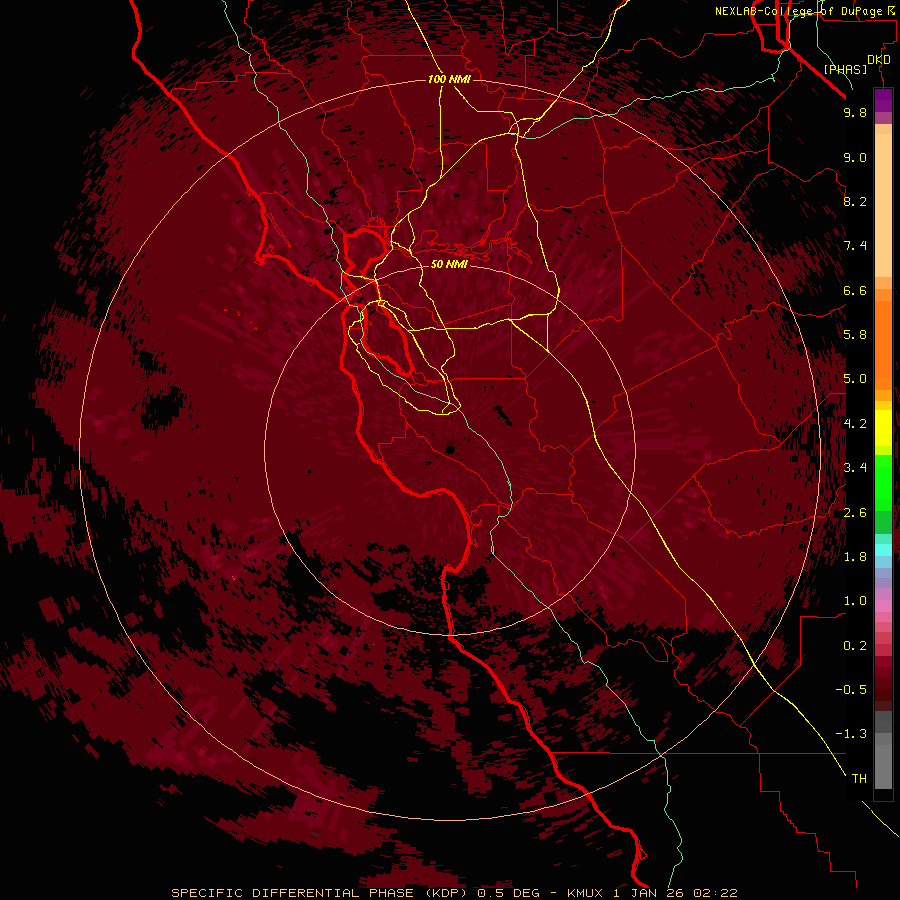Screen dimensions: 900x900
Task: Select the 6.6 scale label
Action: (x=855, y=290)
